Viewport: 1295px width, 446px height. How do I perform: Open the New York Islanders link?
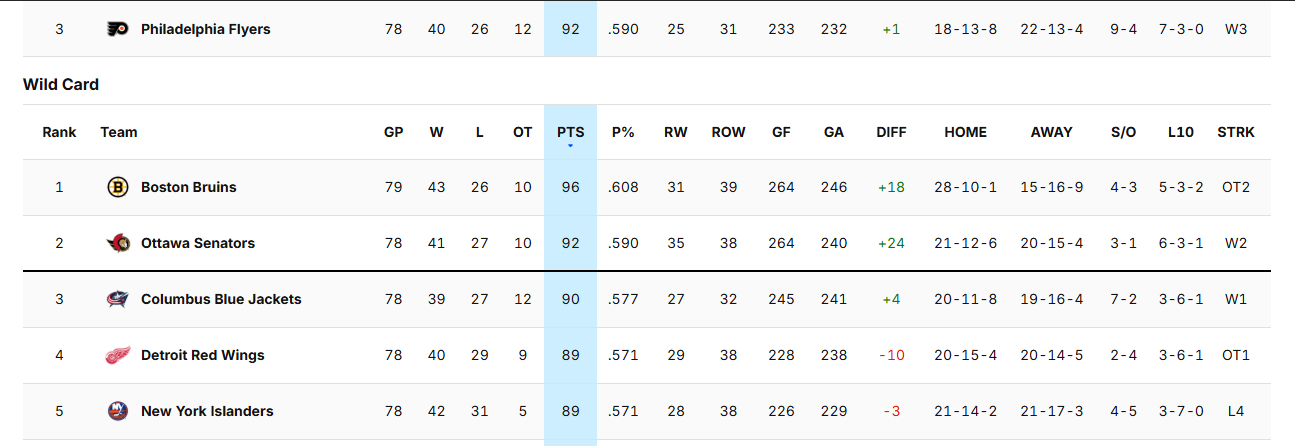207,411
